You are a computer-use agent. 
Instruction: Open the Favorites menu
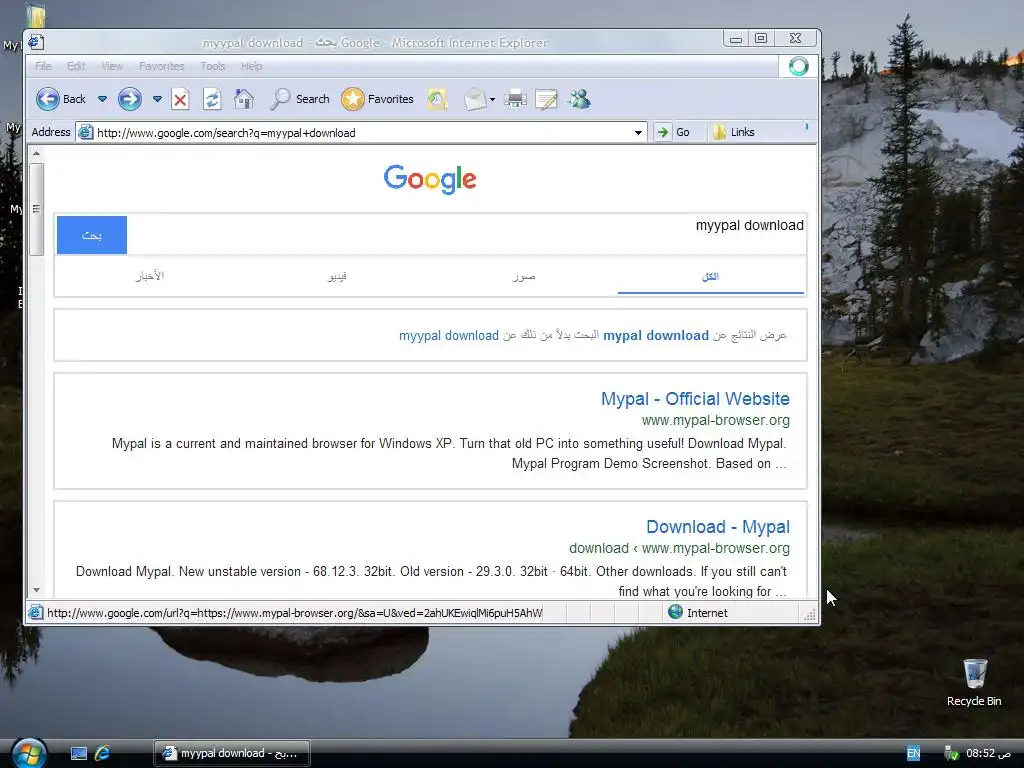click(x=161, y=66)
